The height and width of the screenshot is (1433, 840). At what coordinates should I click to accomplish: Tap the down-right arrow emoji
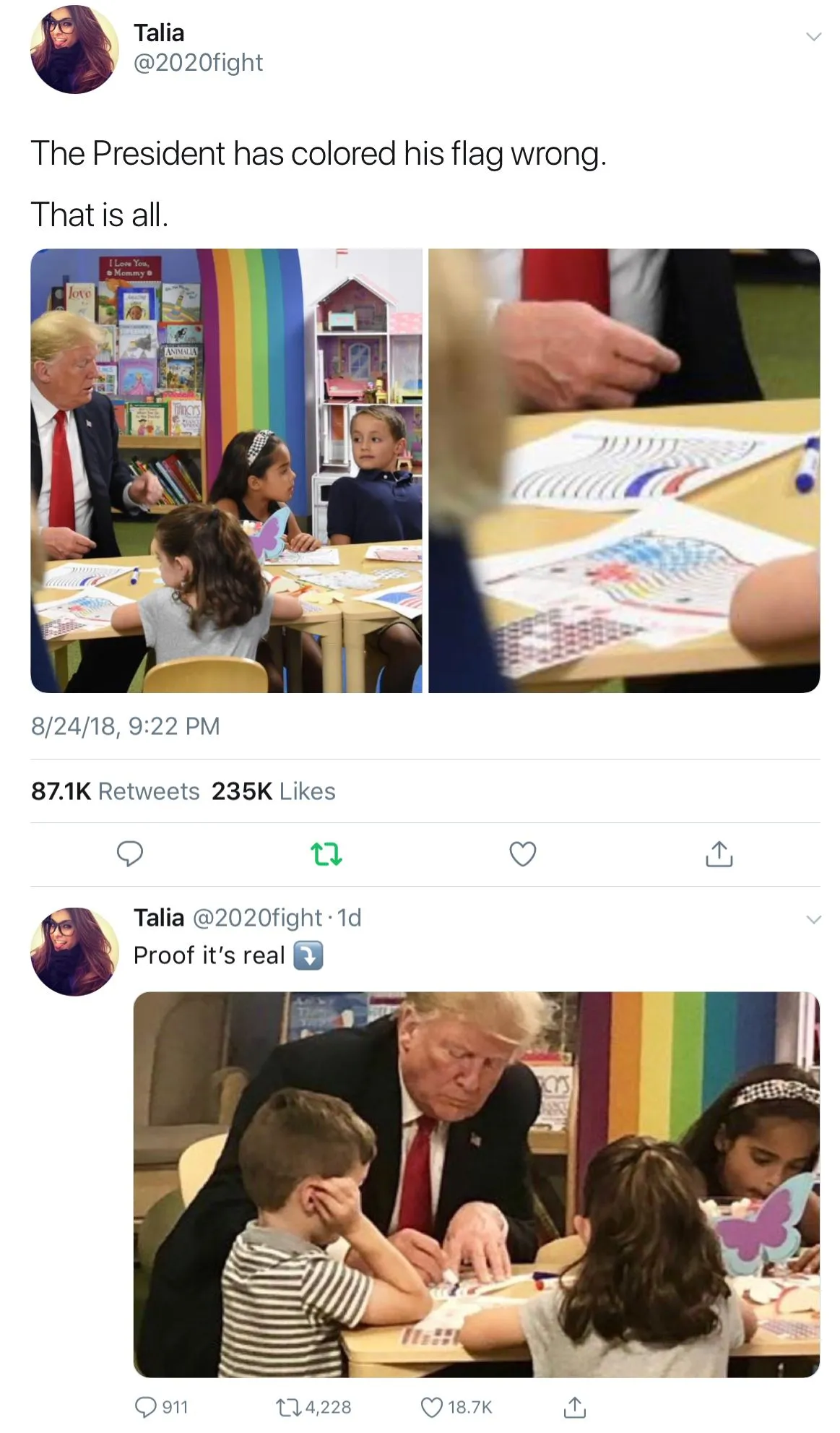(308, 955)
